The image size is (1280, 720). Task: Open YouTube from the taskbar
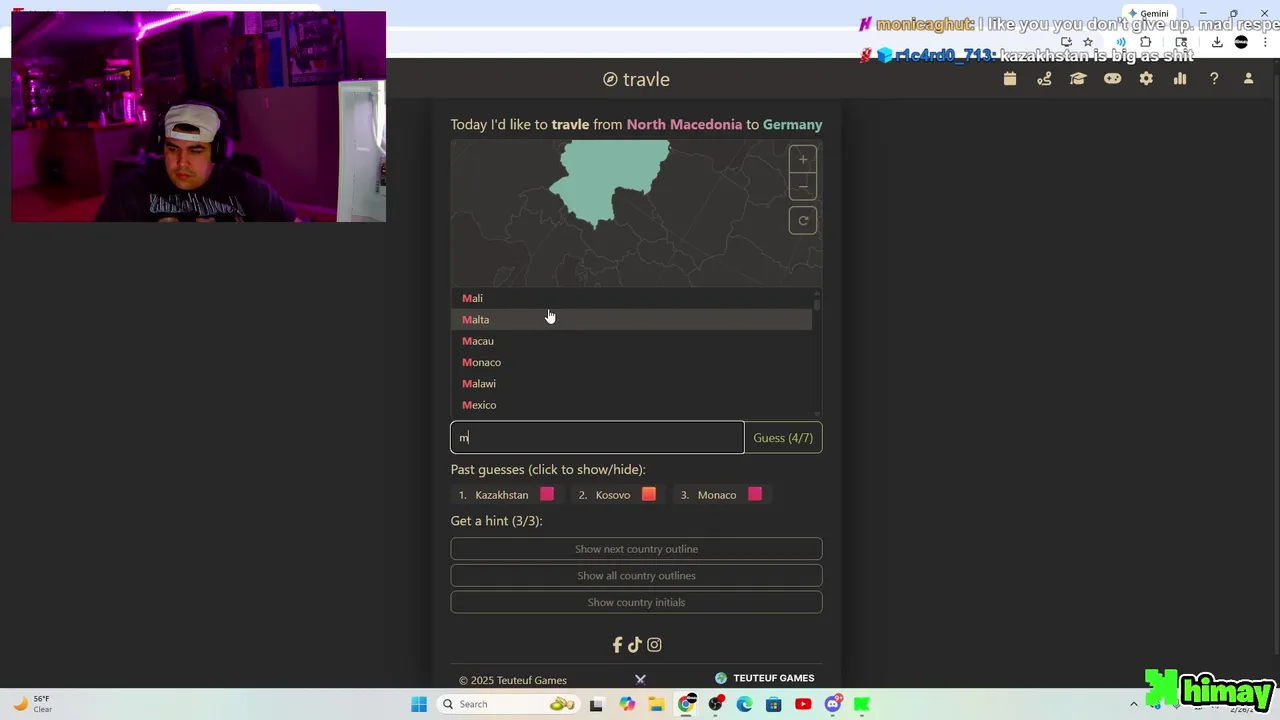coord(803,704)
